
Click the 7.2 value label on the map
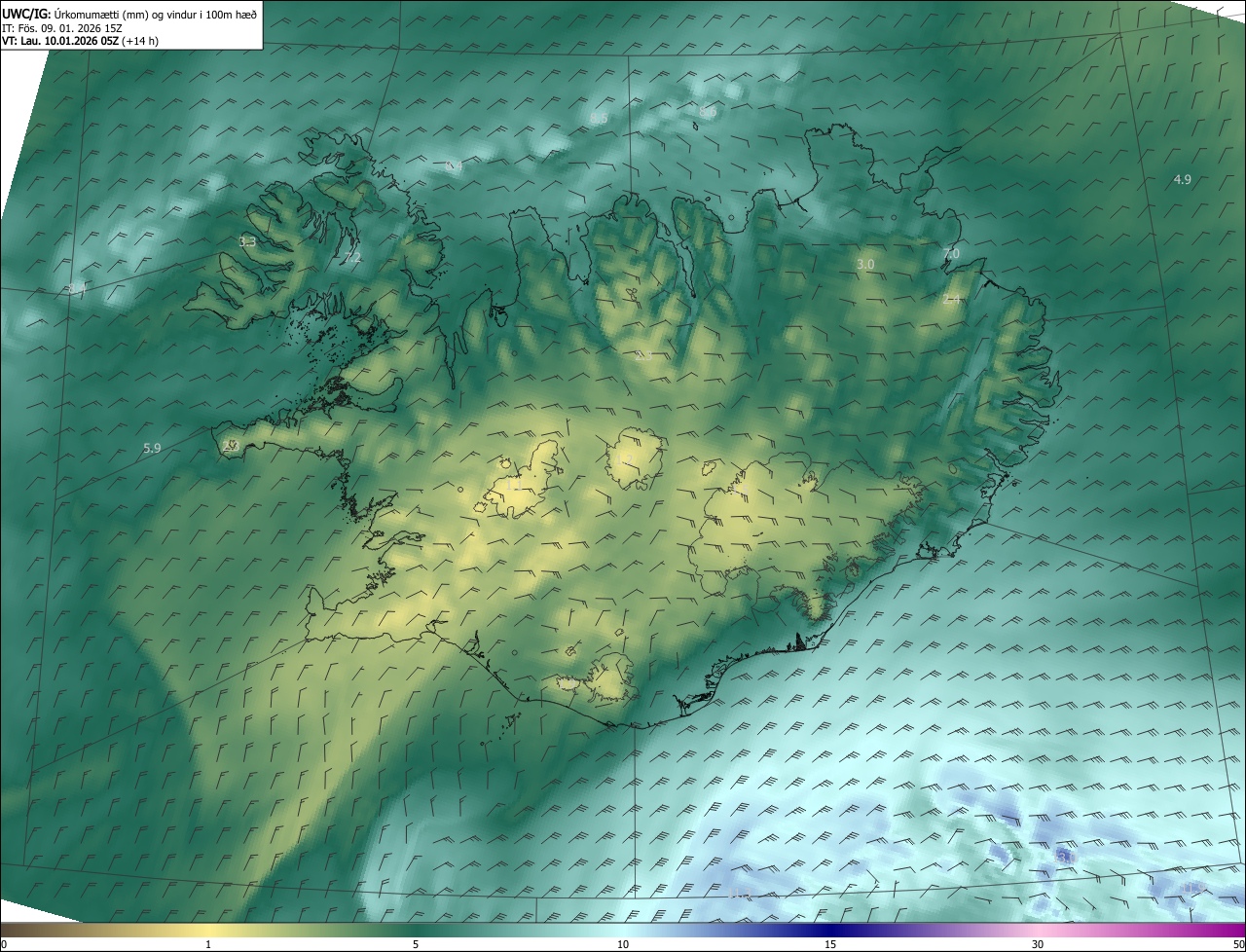click(352, 257)
